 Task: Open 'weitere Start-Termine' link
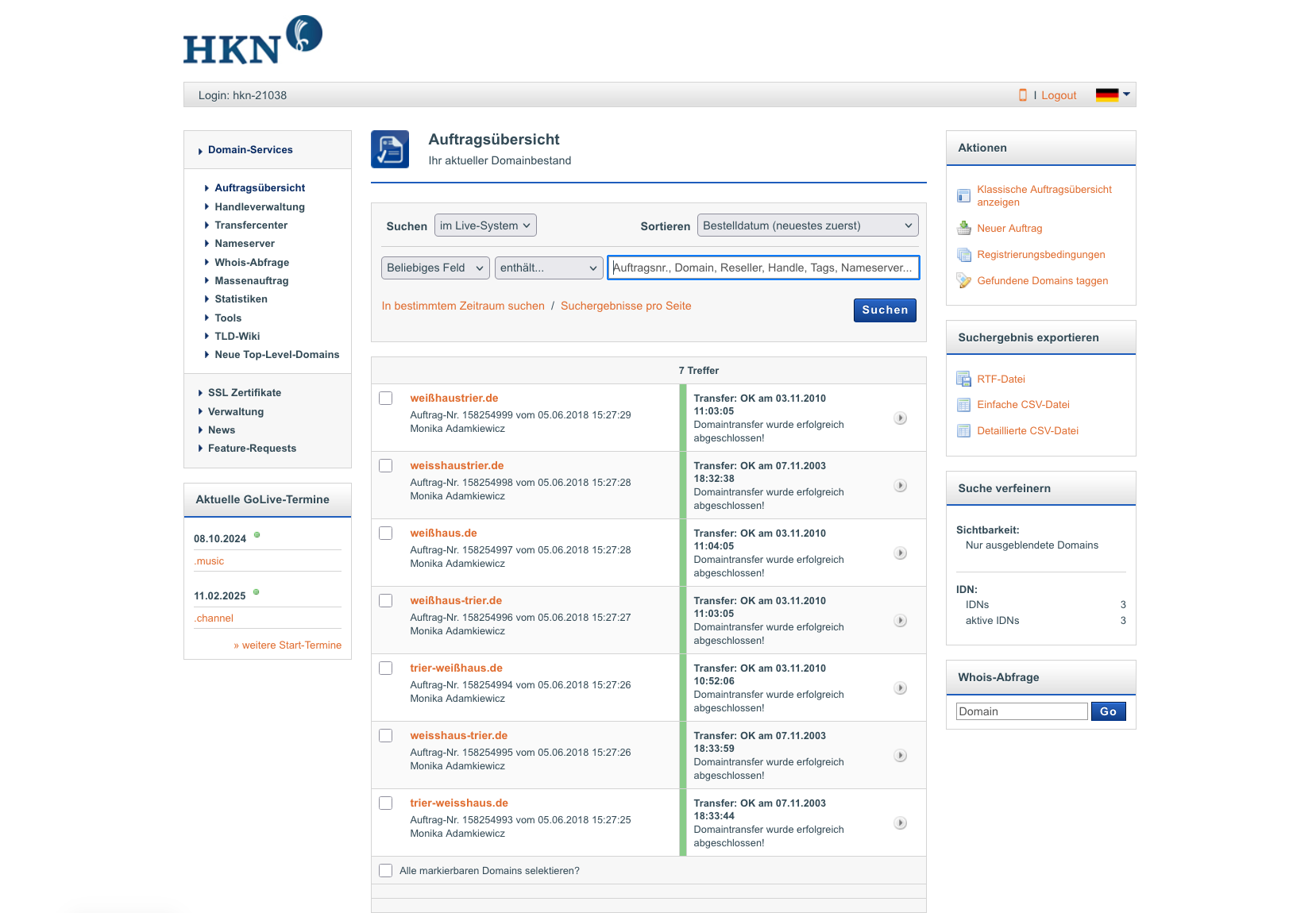[288, 645]
